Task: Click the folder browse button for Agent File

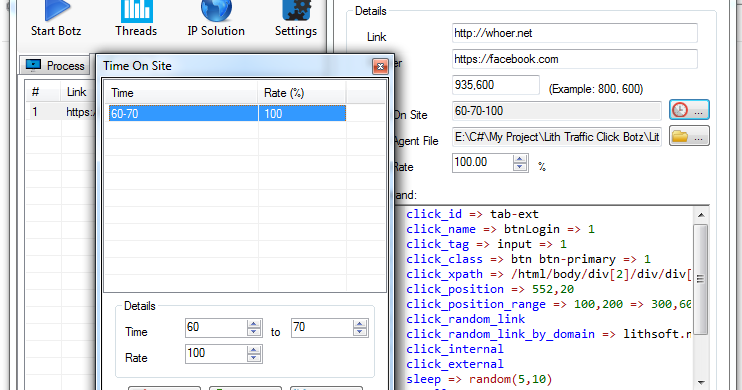Action: point(689,136)
